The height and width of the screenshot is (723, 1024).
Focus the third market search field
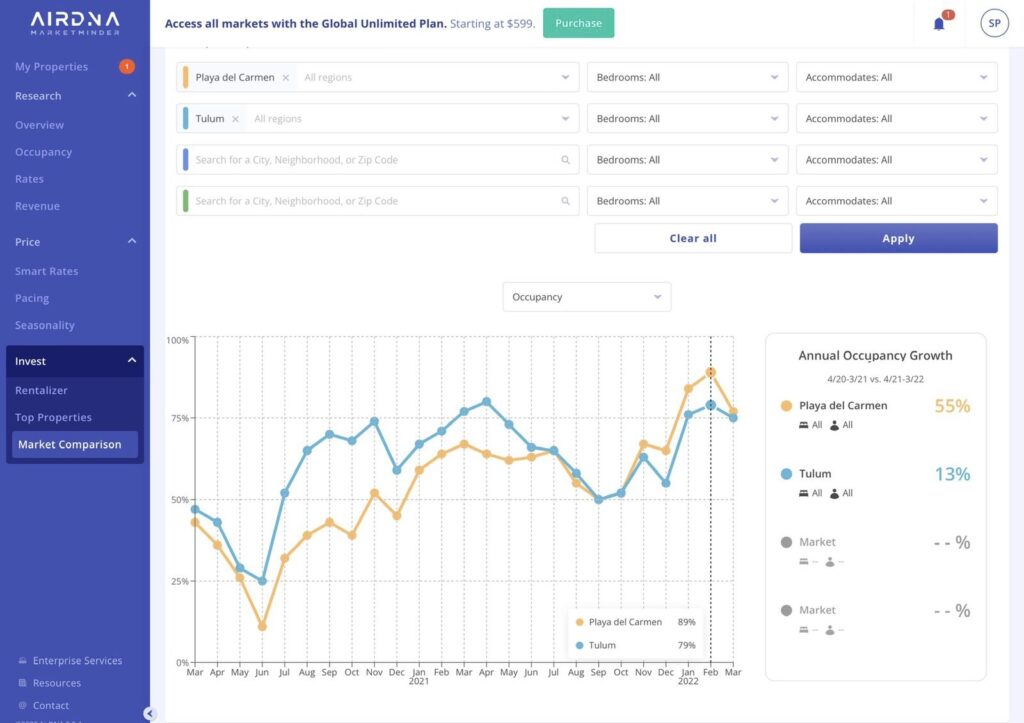click(x=377, y=160)
